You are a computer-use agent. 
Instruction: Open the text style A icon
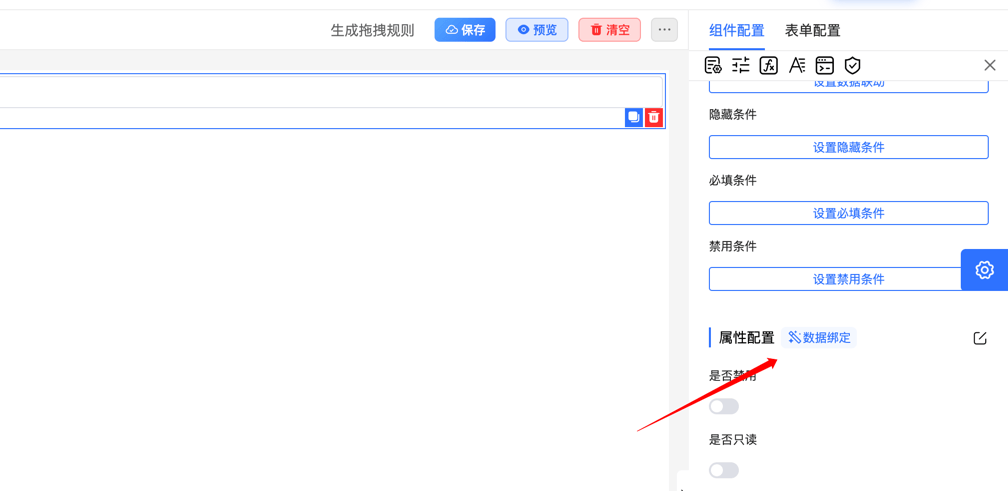coord(797,65)
